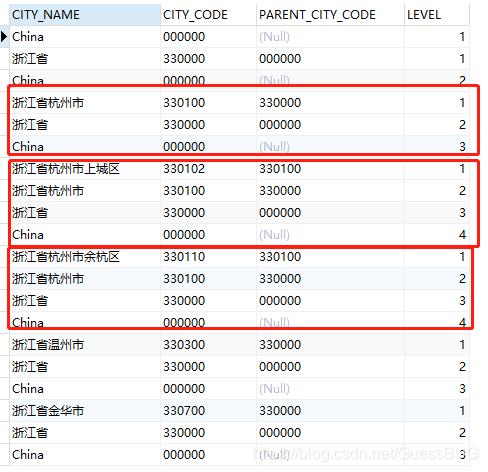The width and height of the screenshot is (488, 472).
Task: Select the LEVEL column header
Action: [x=437, y=15]
